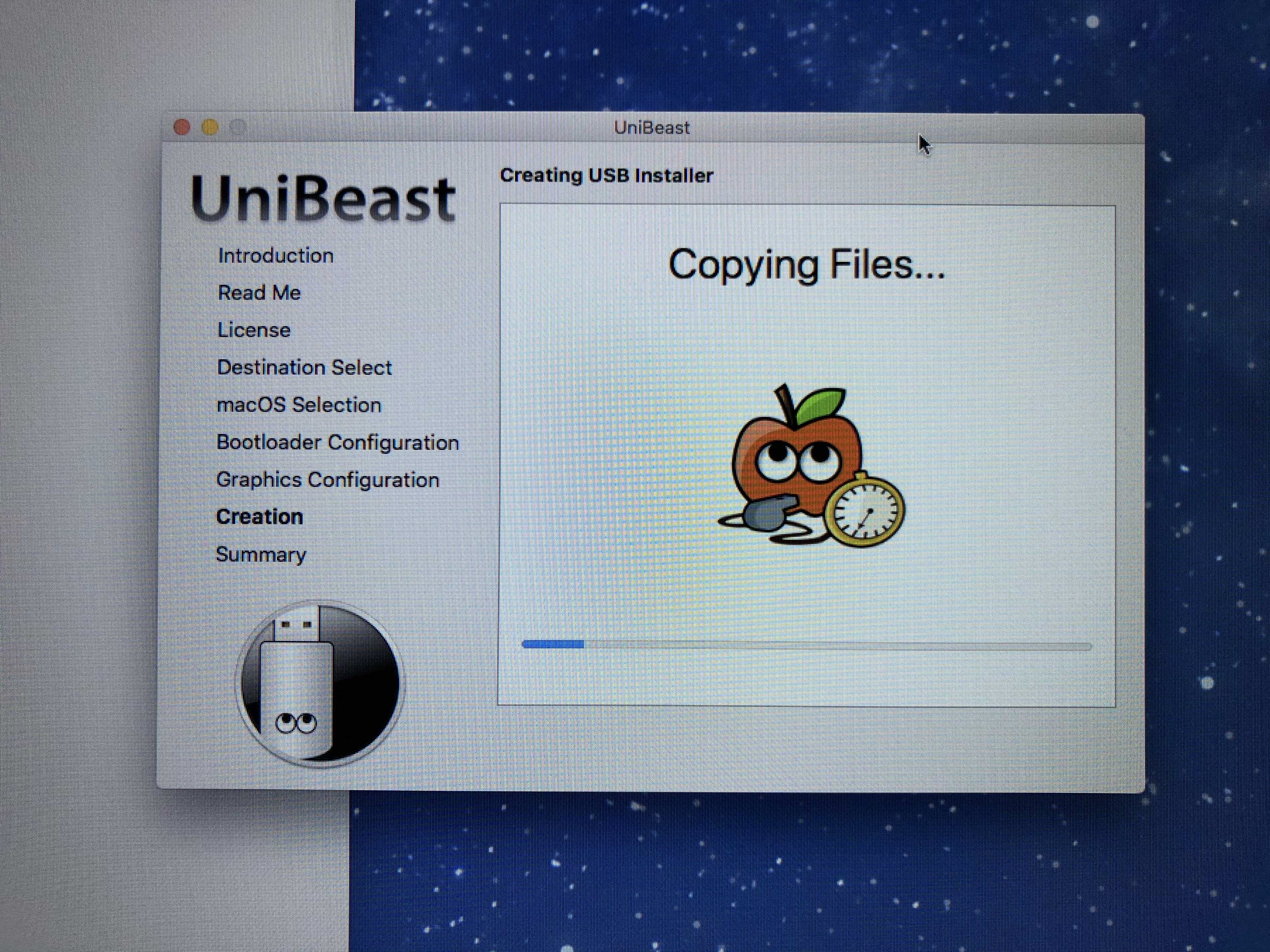Click the gray disabled zoom button
The width and height of the screenshot is (1270, 952).
tap(238, 127)
